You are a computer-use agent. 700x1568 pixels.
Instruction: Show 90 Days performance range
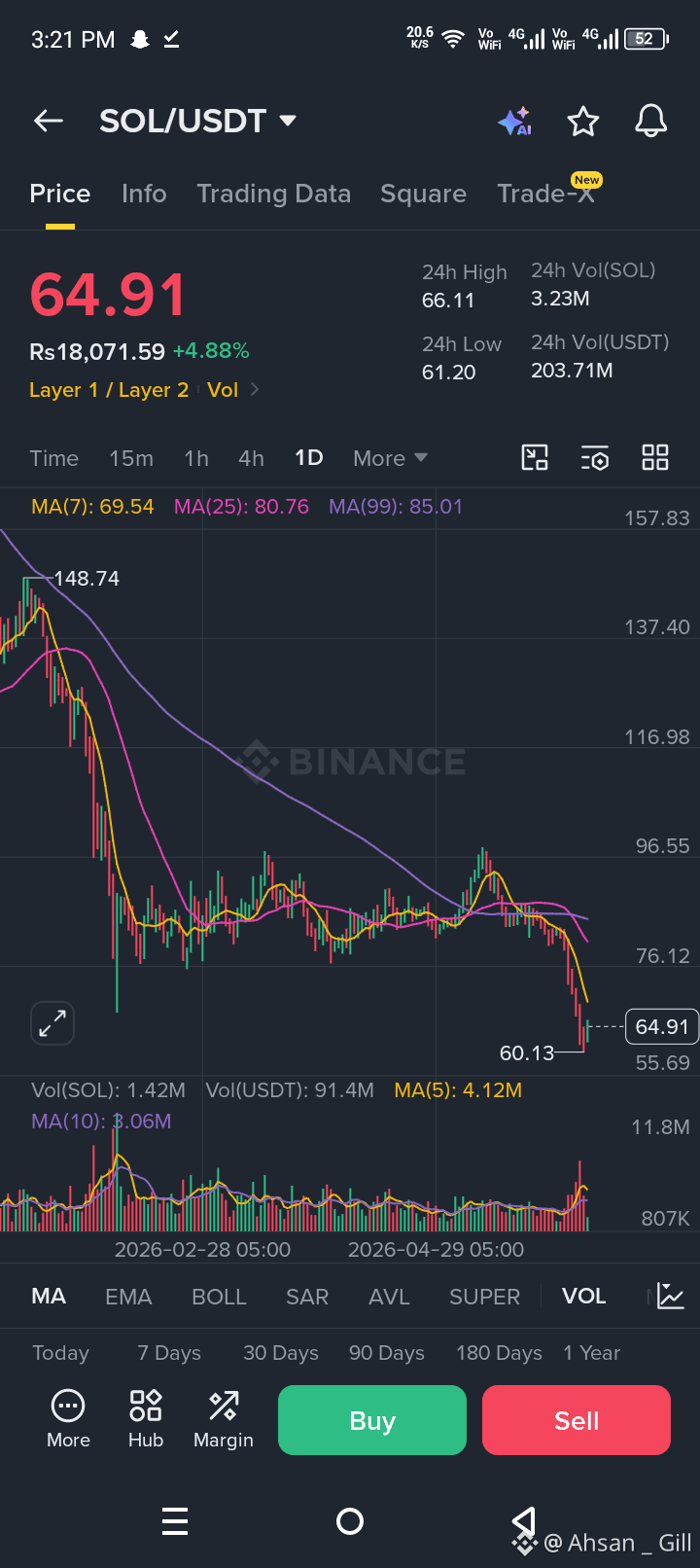pyautogui.click(x=387, y=1353)
